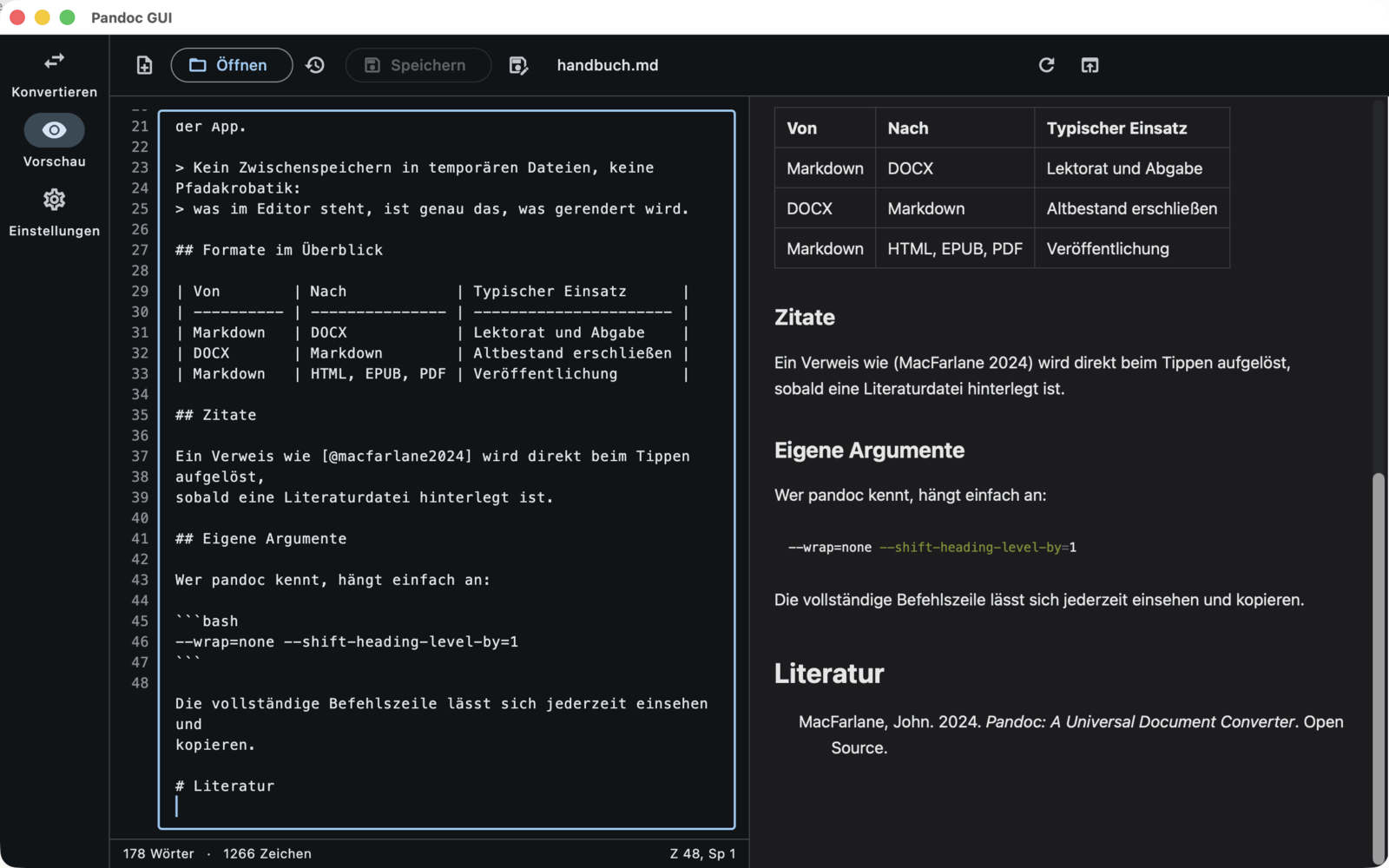
Task: Click the 'Altbestand erschließen' table cell
Action: 1131,208
